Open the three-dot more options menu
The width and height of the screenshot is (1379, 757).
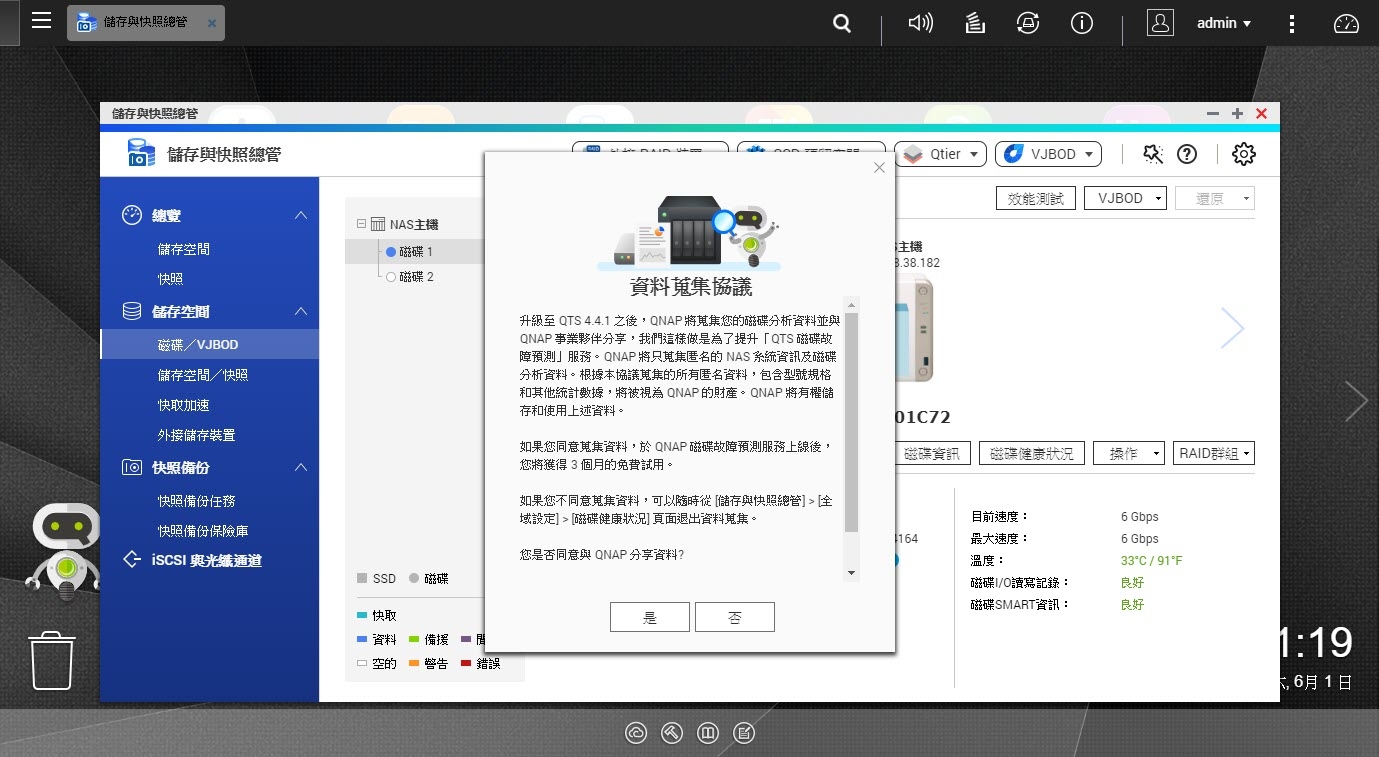[x=1293, y=23]
